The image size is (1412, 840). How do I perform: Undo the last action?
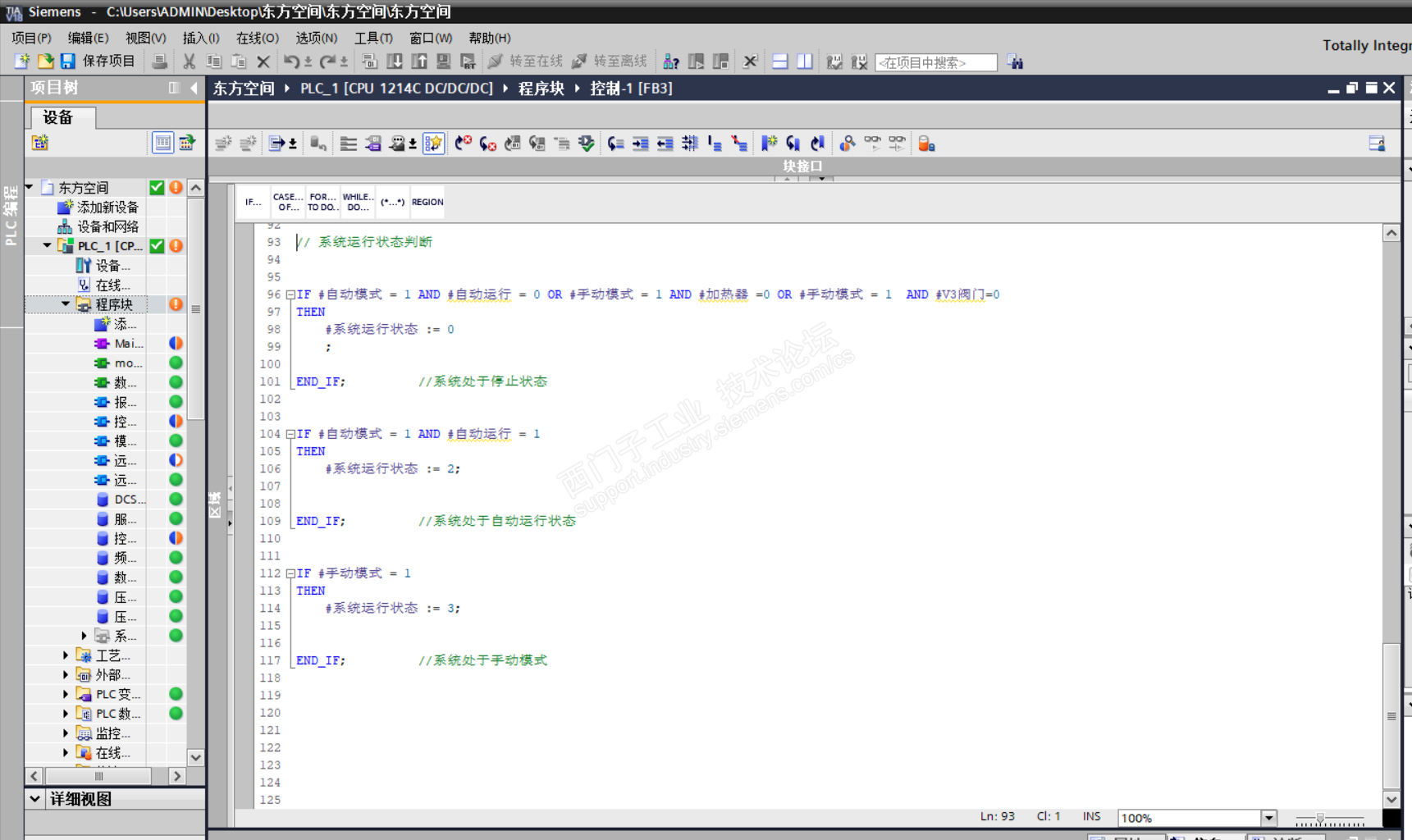tap(291, 62)
